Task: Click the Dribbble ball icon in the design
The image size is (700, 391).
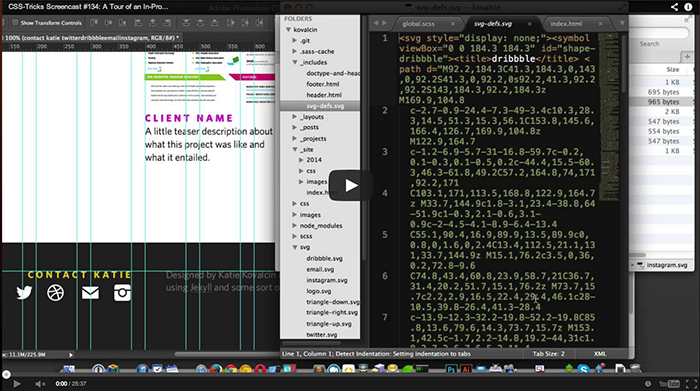Action: (x=55, y=293)
